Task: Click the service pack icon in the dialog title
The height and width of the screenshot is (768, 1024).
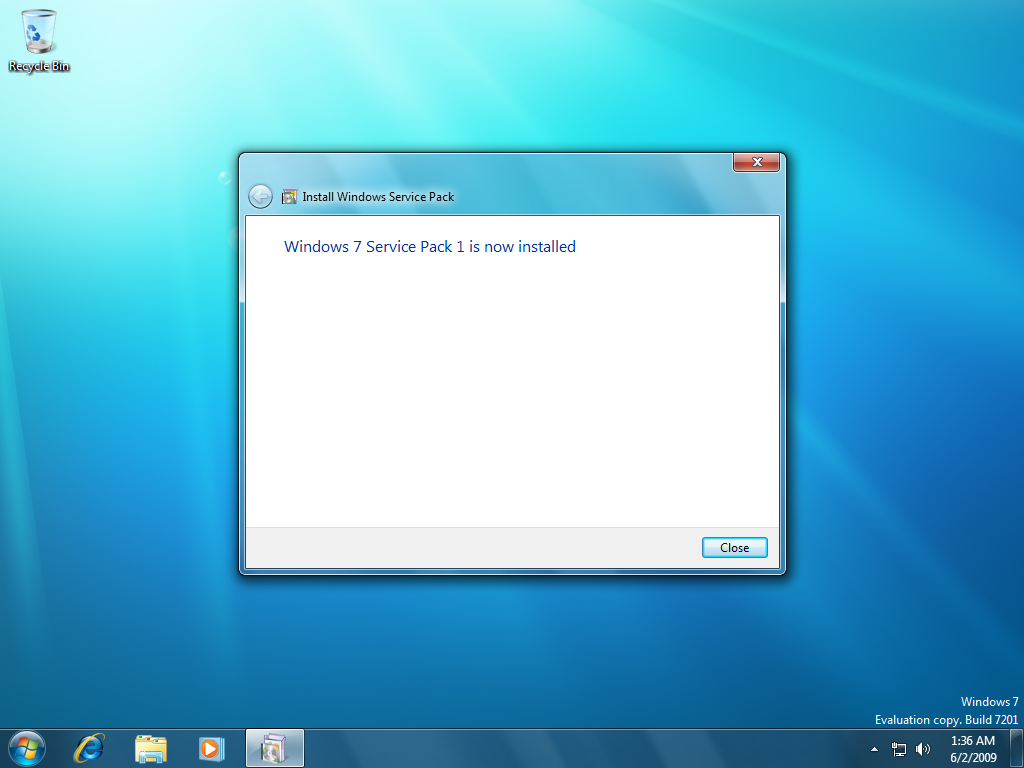Action: tap(289, 196)
